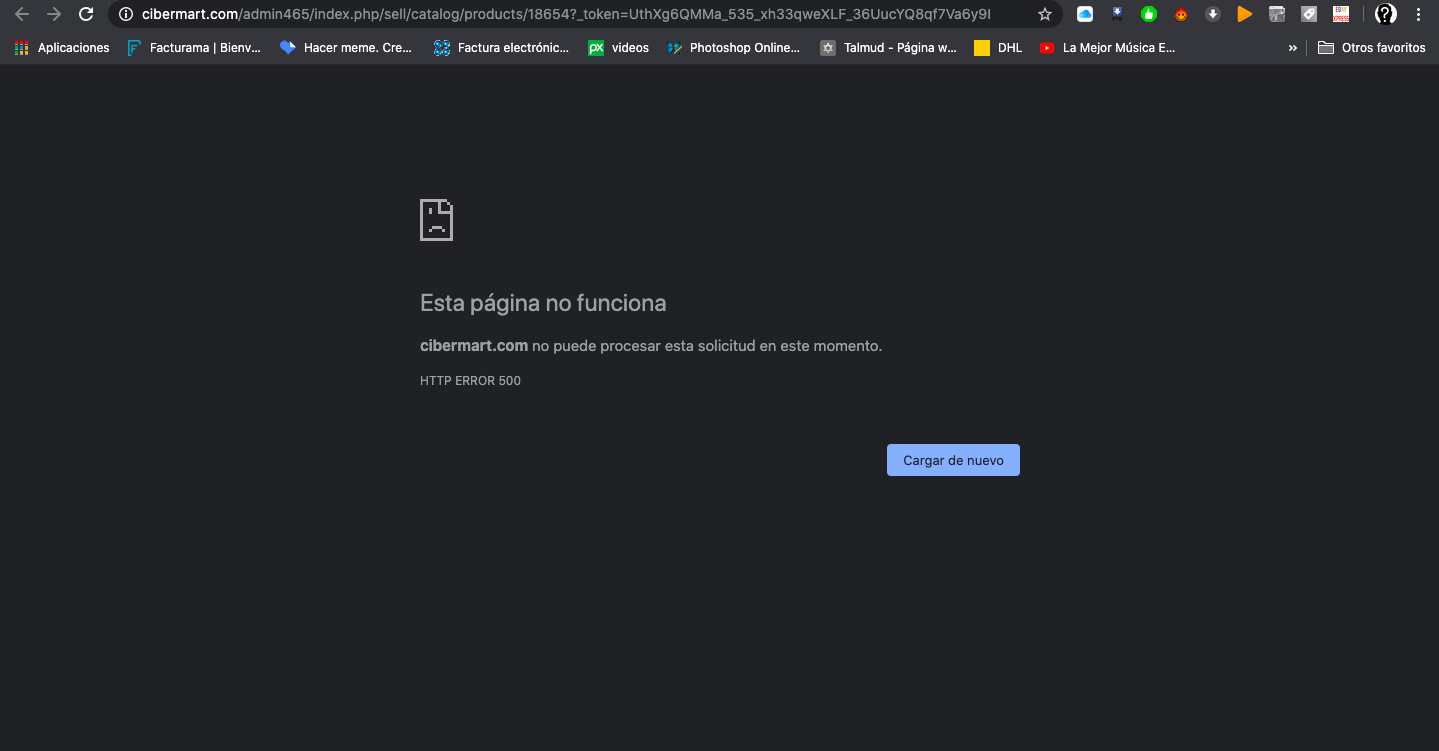Open the PNG download extension icon
Image resolution: width=1439 pixels, height=751 pixels.
coord(1117,14)
